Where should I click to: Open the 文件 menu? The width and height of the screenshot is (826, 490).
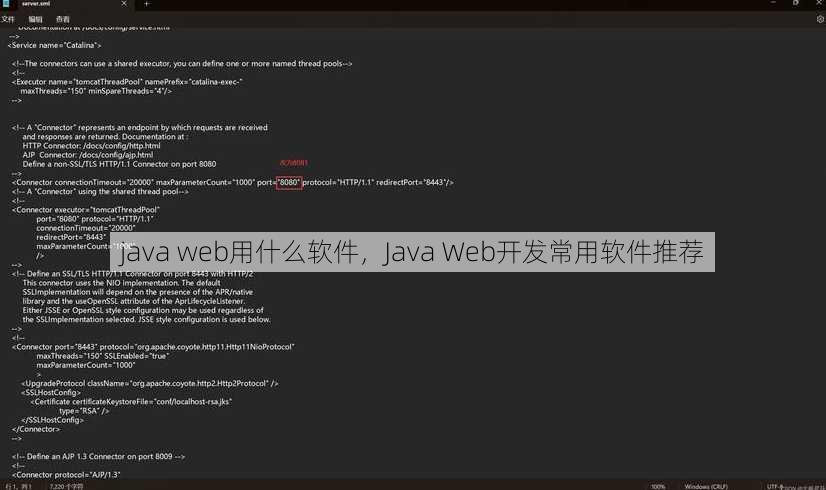coord(8,19)
